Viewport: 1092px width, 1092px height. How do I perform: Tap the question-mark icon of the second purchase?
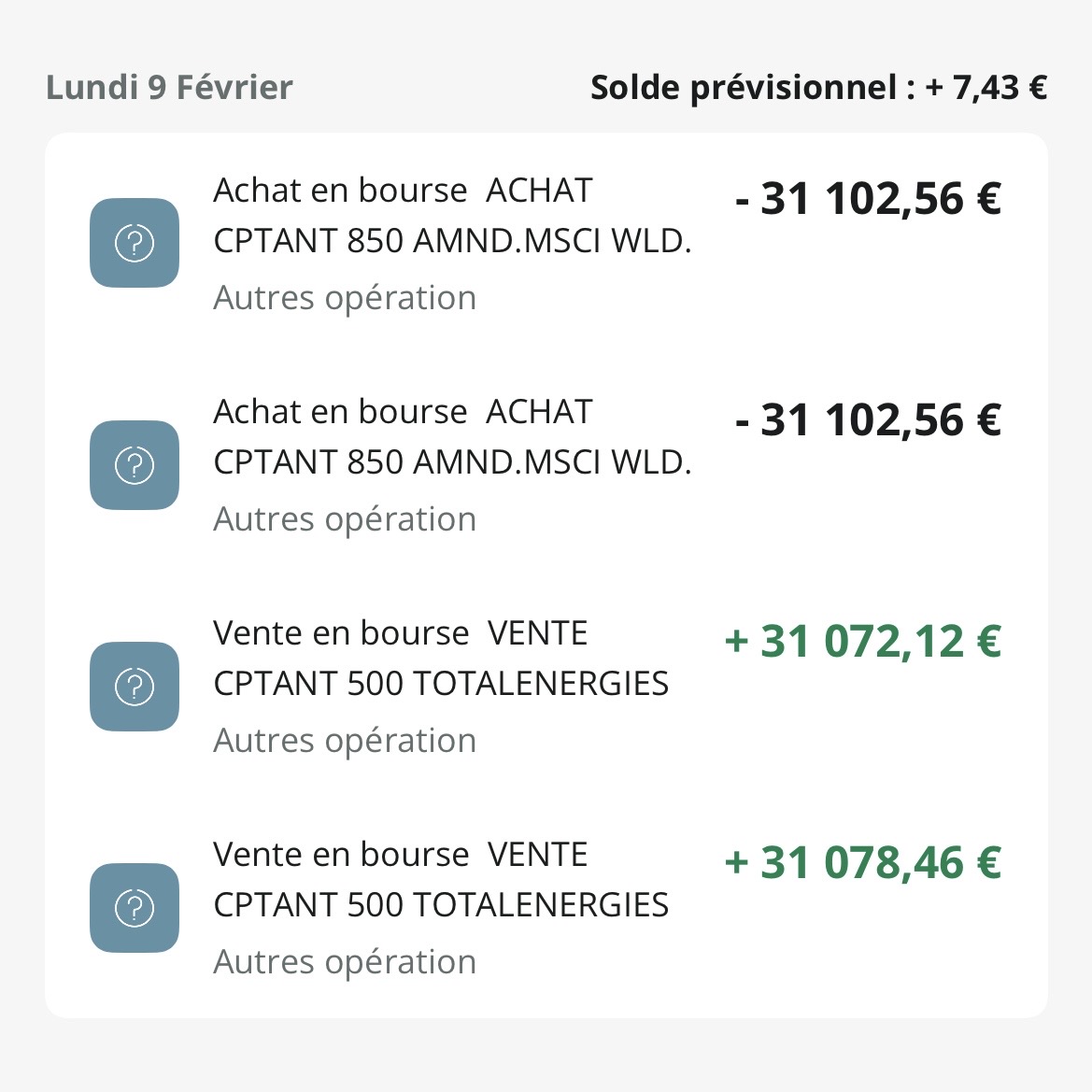coord(134,464)
